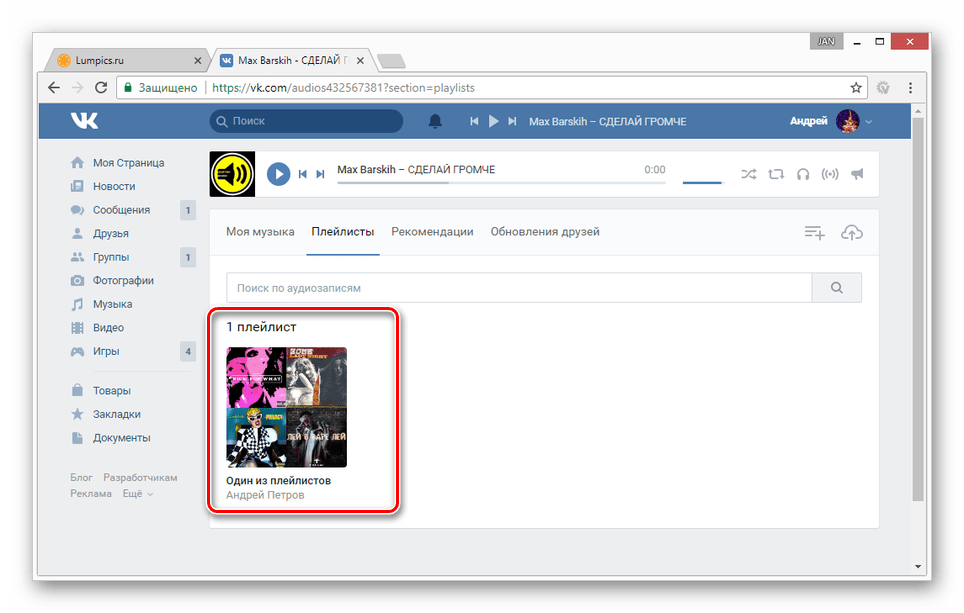This screenshot has height=613, width=964.
Task: Open the Chrome three-dots menu
Action: coord(911,88)
